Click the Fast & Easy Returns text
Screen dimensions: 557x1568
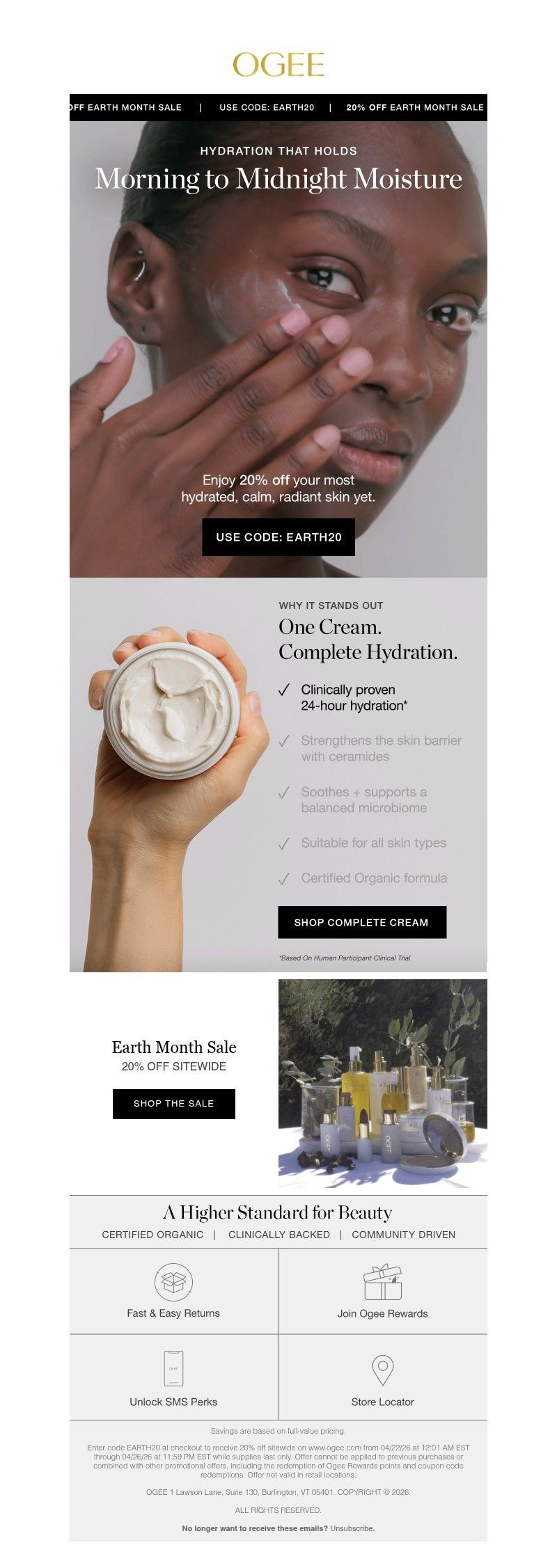pos(173,1313)
